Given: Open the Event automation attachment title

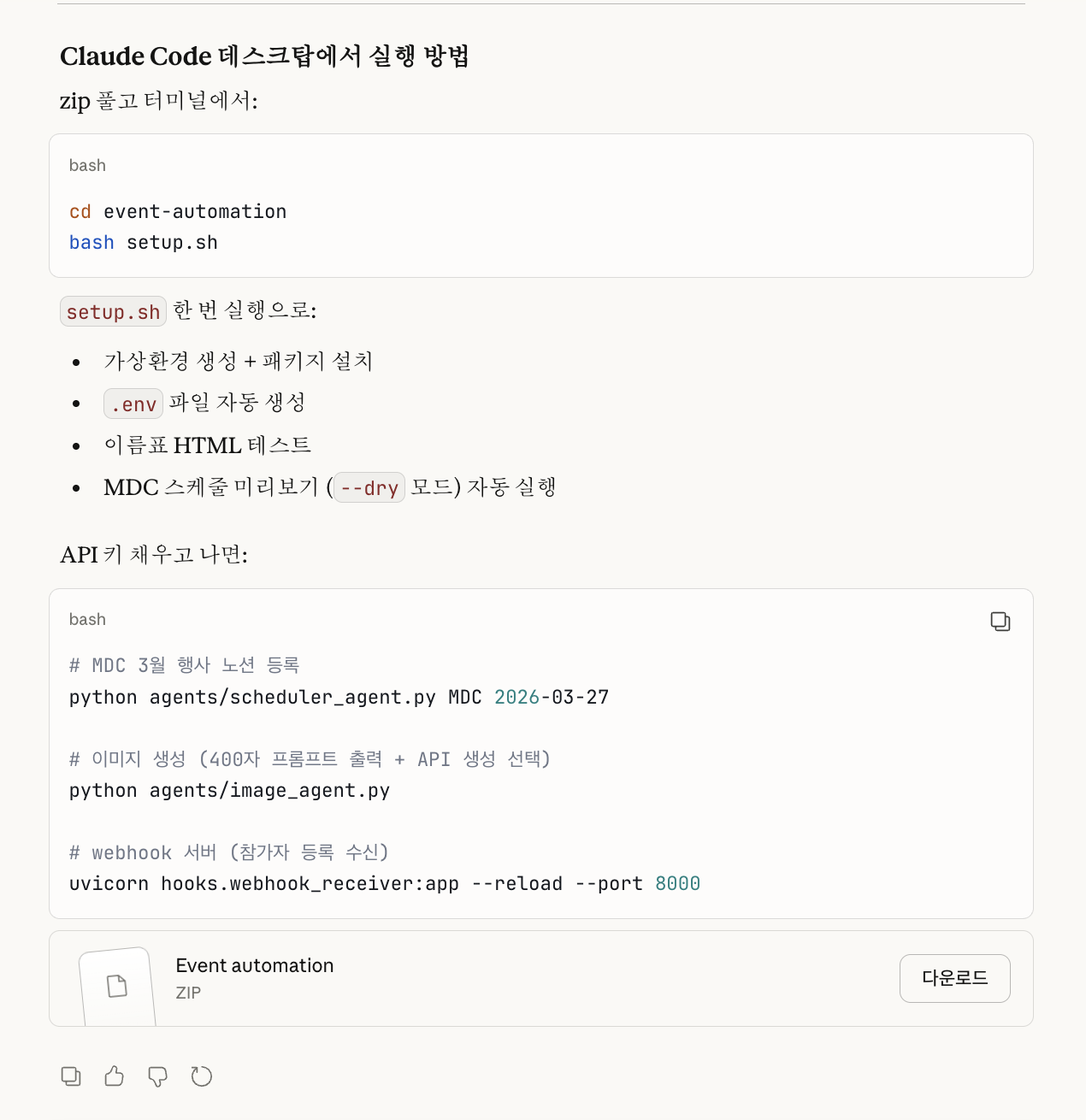Looking at the screenshot, I should (255, 965).
